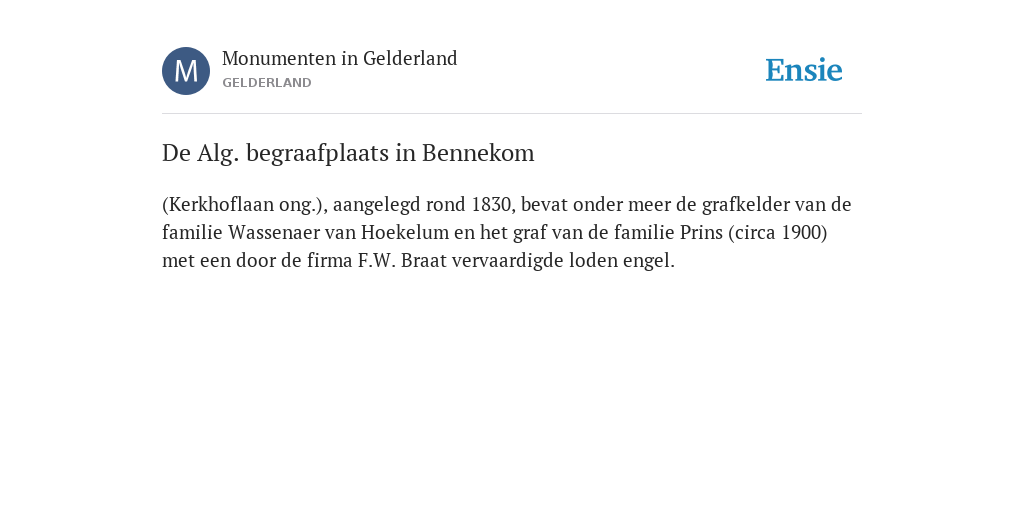Click the word Bennekom in the heading
This screenshot has height=512, width=1024.
pyautogui.click(x=478, y=153)
